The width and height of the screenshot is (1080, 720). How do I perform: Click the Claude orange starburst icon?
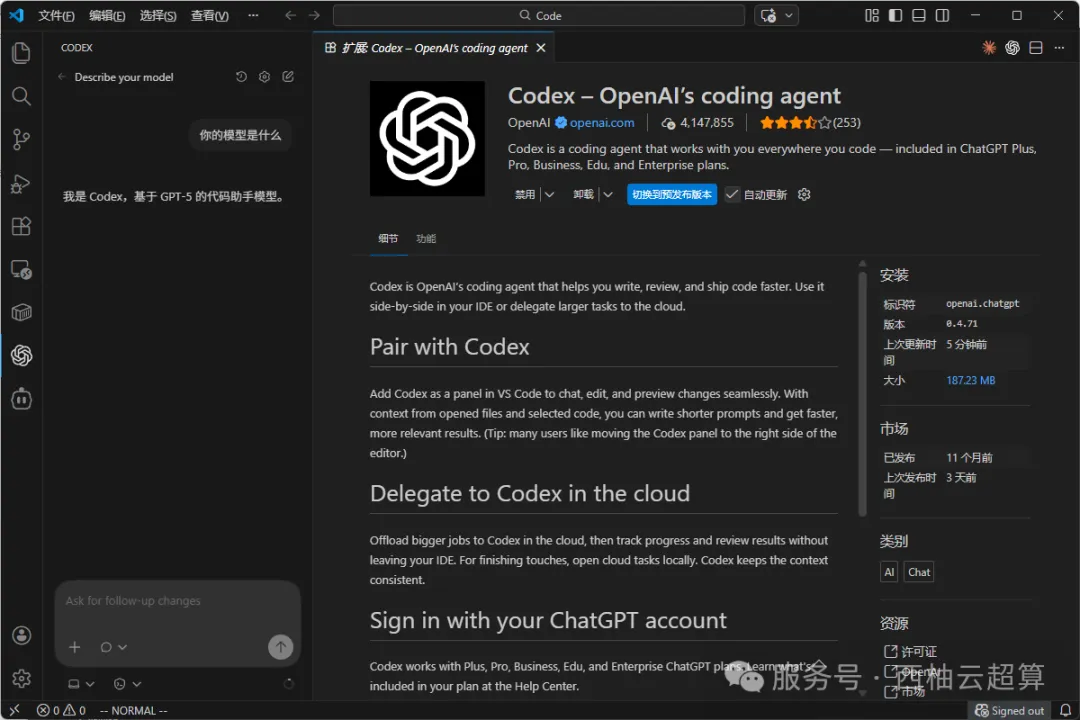(989, 48)
